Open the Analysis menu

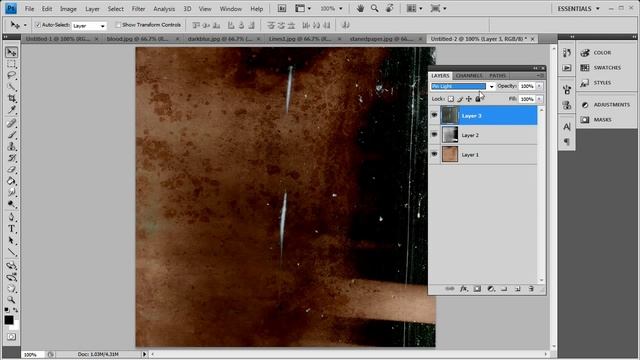coord(164,9)
